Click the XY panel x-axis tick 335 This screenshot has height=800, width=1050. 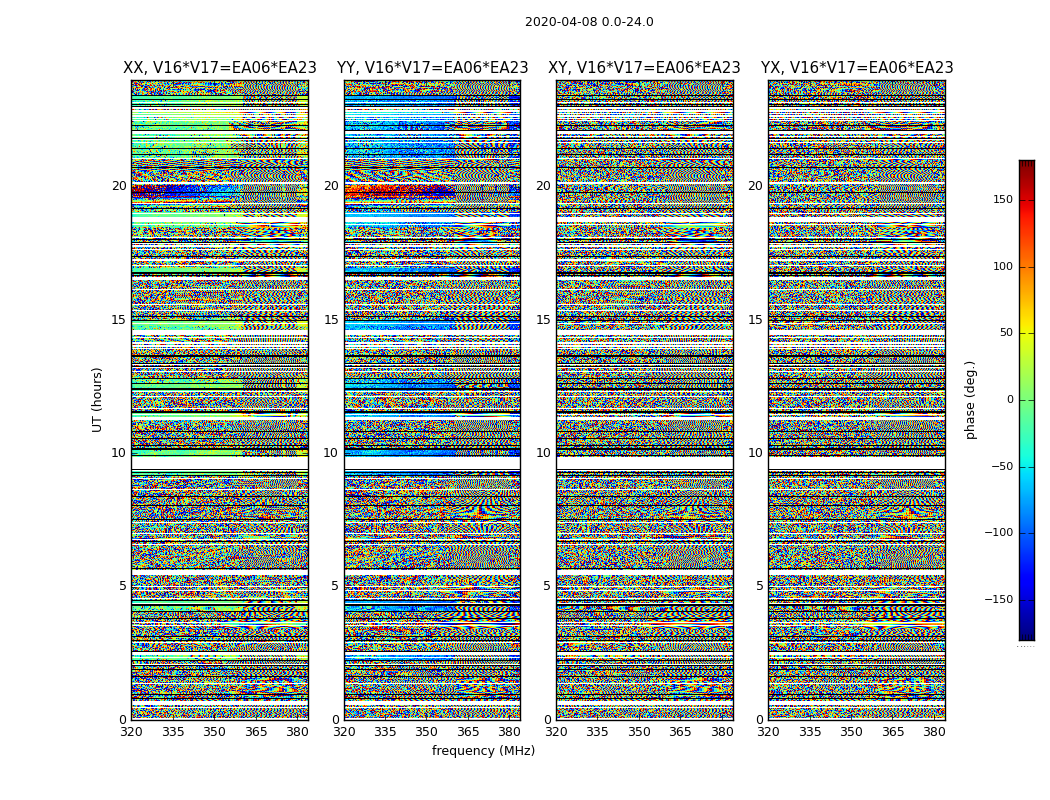click(x=597, y=732)
